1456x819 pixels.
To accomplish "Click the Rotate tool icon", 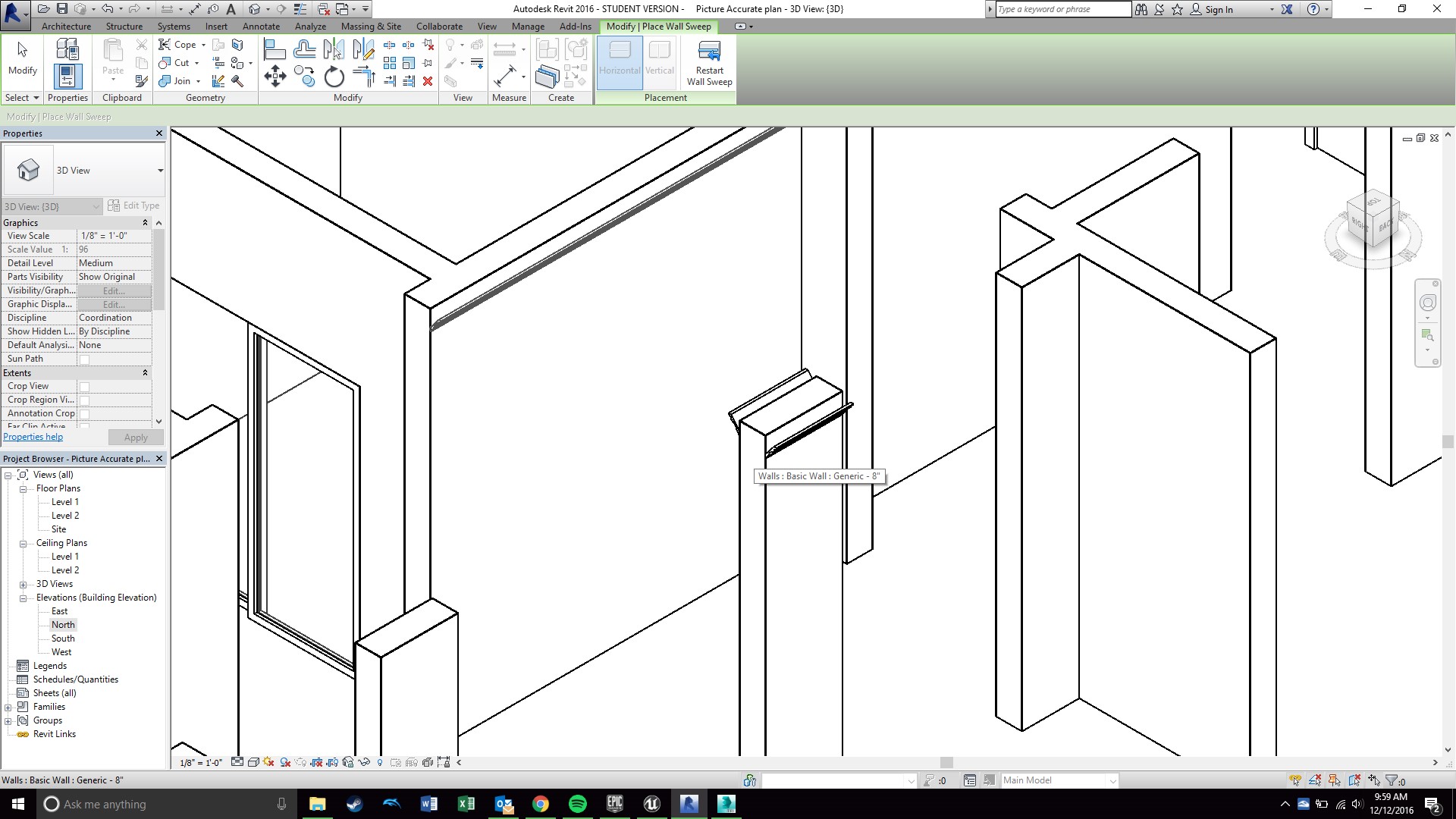I will tap(334, 77).
